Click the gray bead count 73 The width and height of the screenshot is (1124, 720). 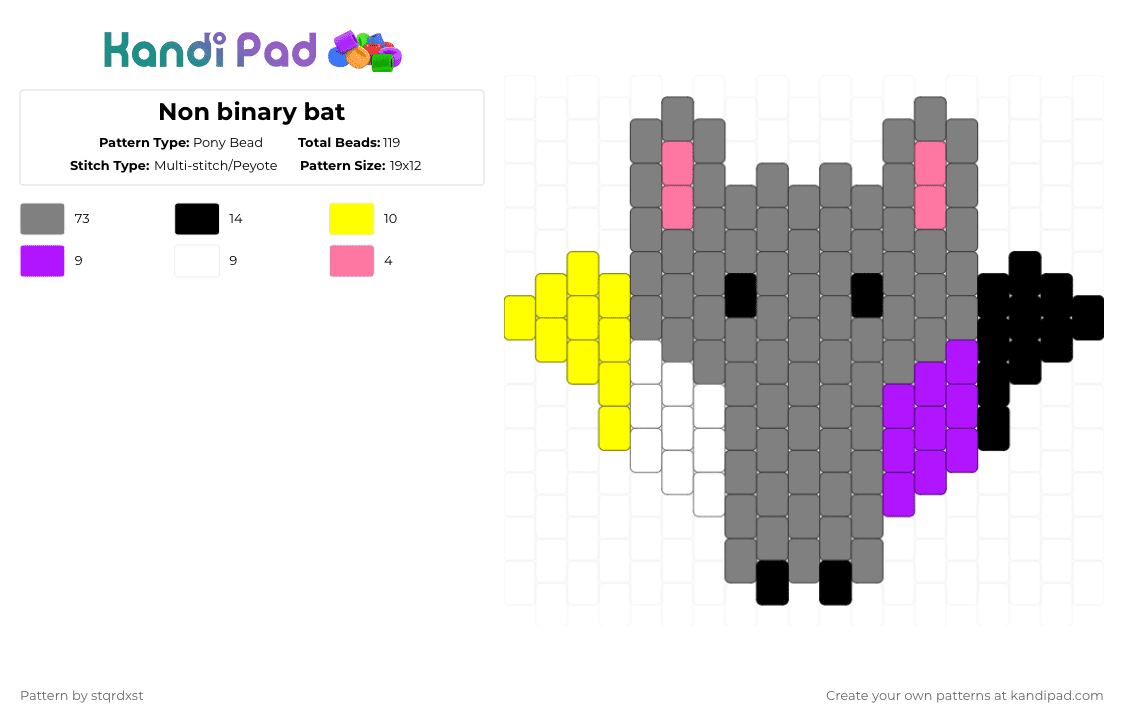pos(82,219)
